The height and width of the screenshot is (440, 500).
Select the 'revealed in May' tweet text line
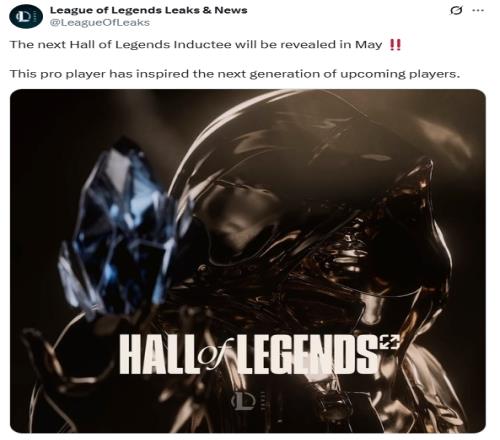coord(205,45)
